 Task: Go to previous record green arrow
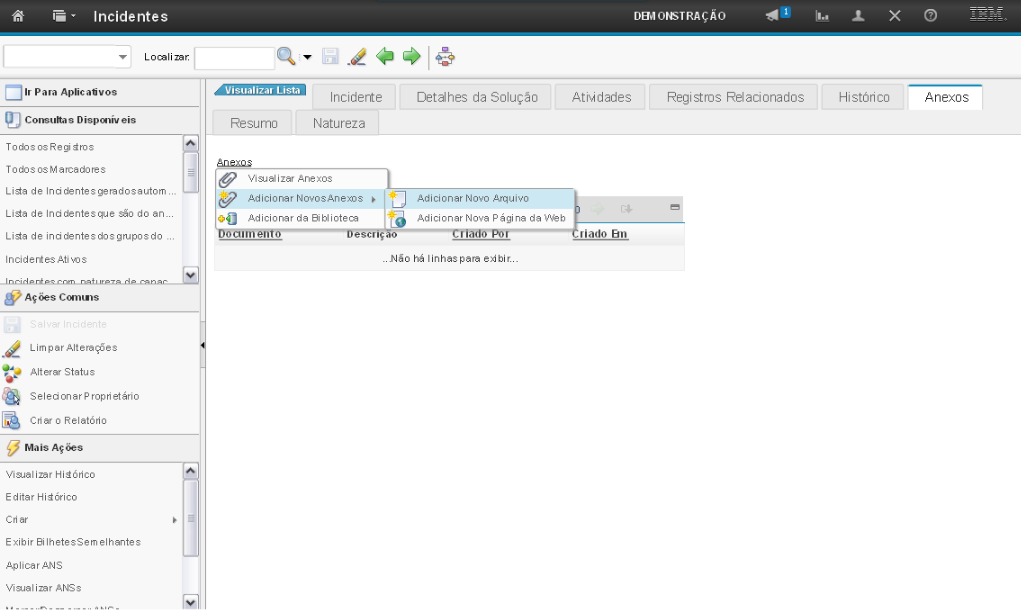coord(385,58)
